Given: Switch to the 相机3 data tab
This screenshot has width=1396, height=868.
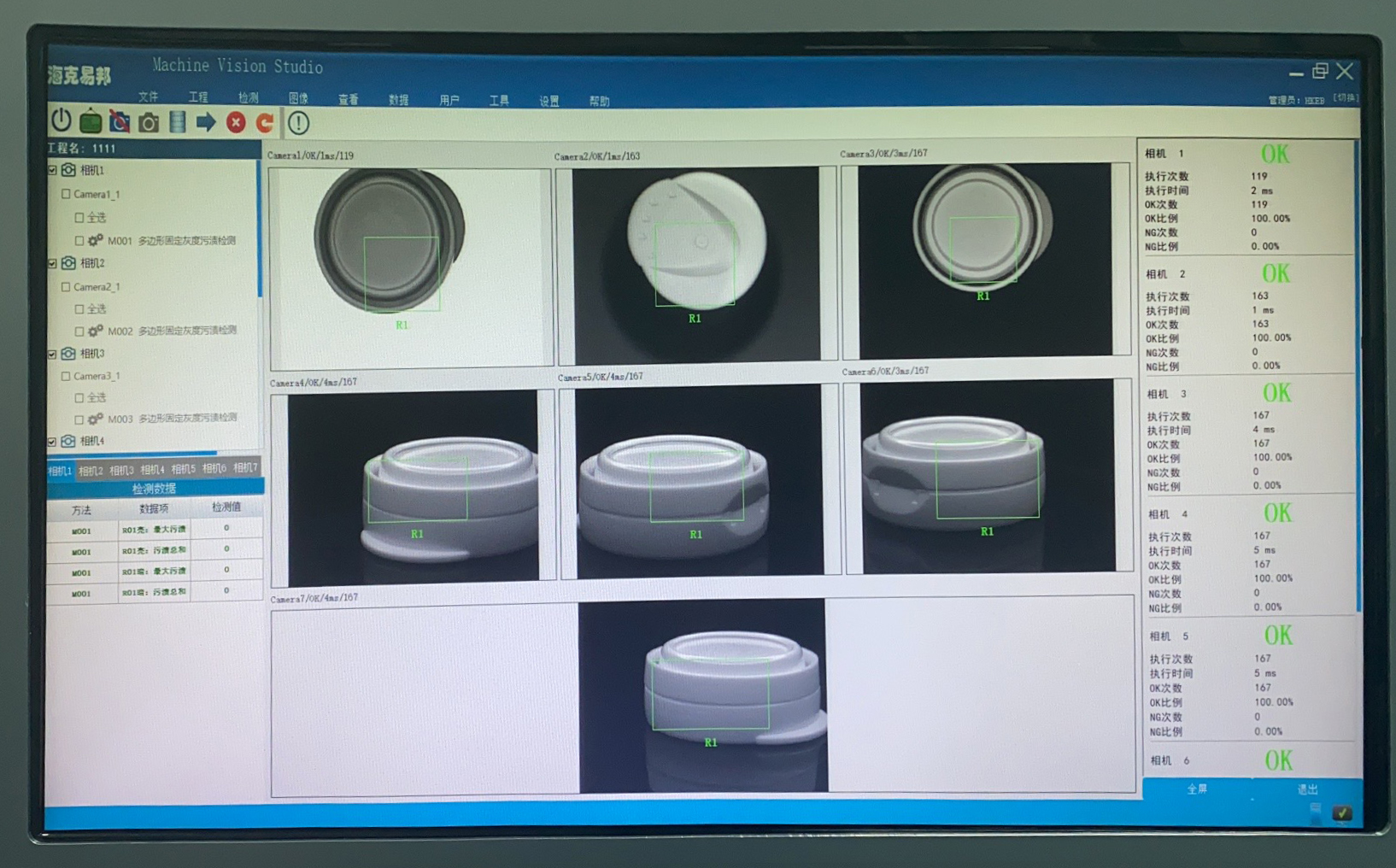Looking at the screenshot, I should tap(121, 470).
